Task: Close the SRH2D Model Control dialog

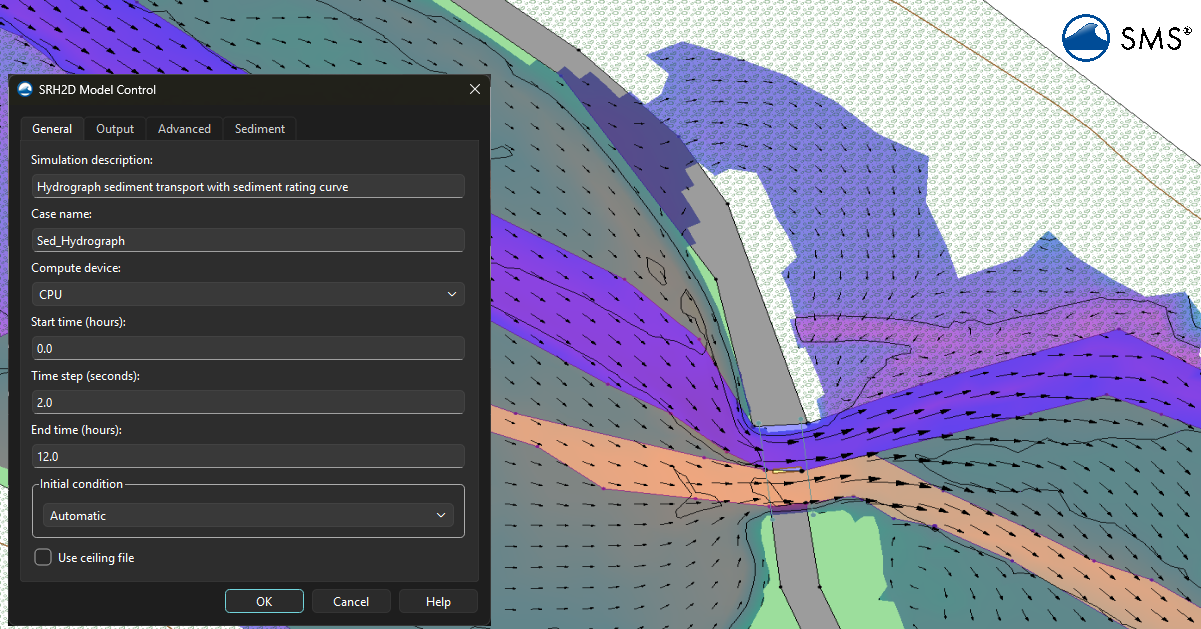Action: pos(475,89)
